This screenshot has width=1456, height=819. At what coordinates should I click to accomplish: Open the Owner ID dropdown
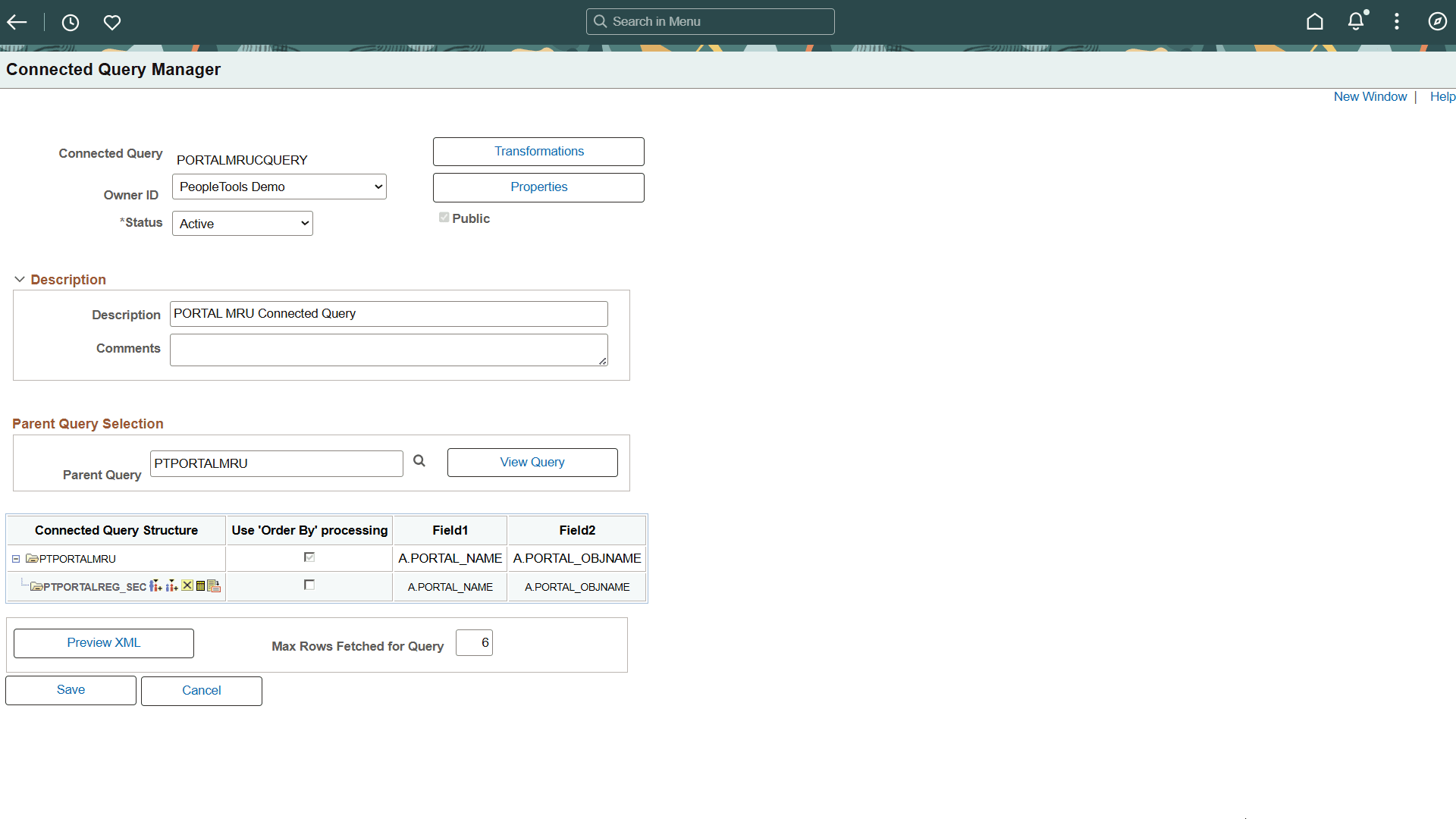(x=278, y=186)
